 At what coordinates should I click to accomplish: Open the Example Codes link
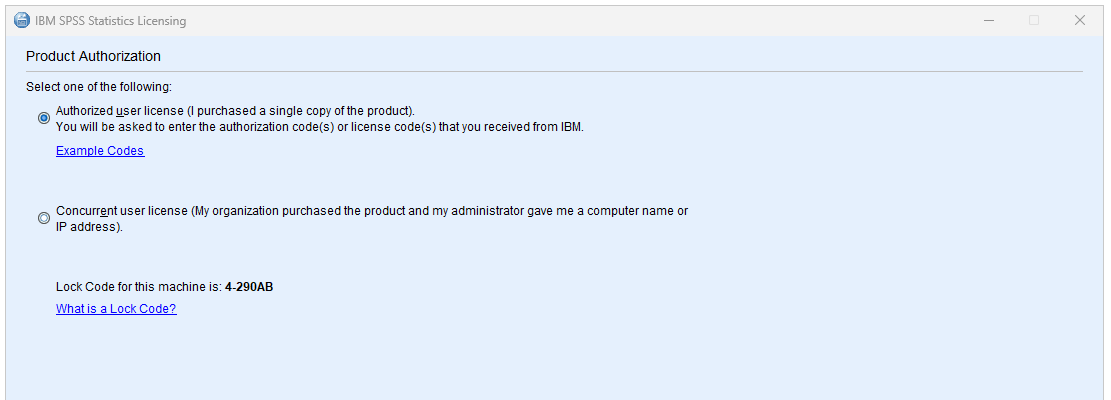point(100,151)
